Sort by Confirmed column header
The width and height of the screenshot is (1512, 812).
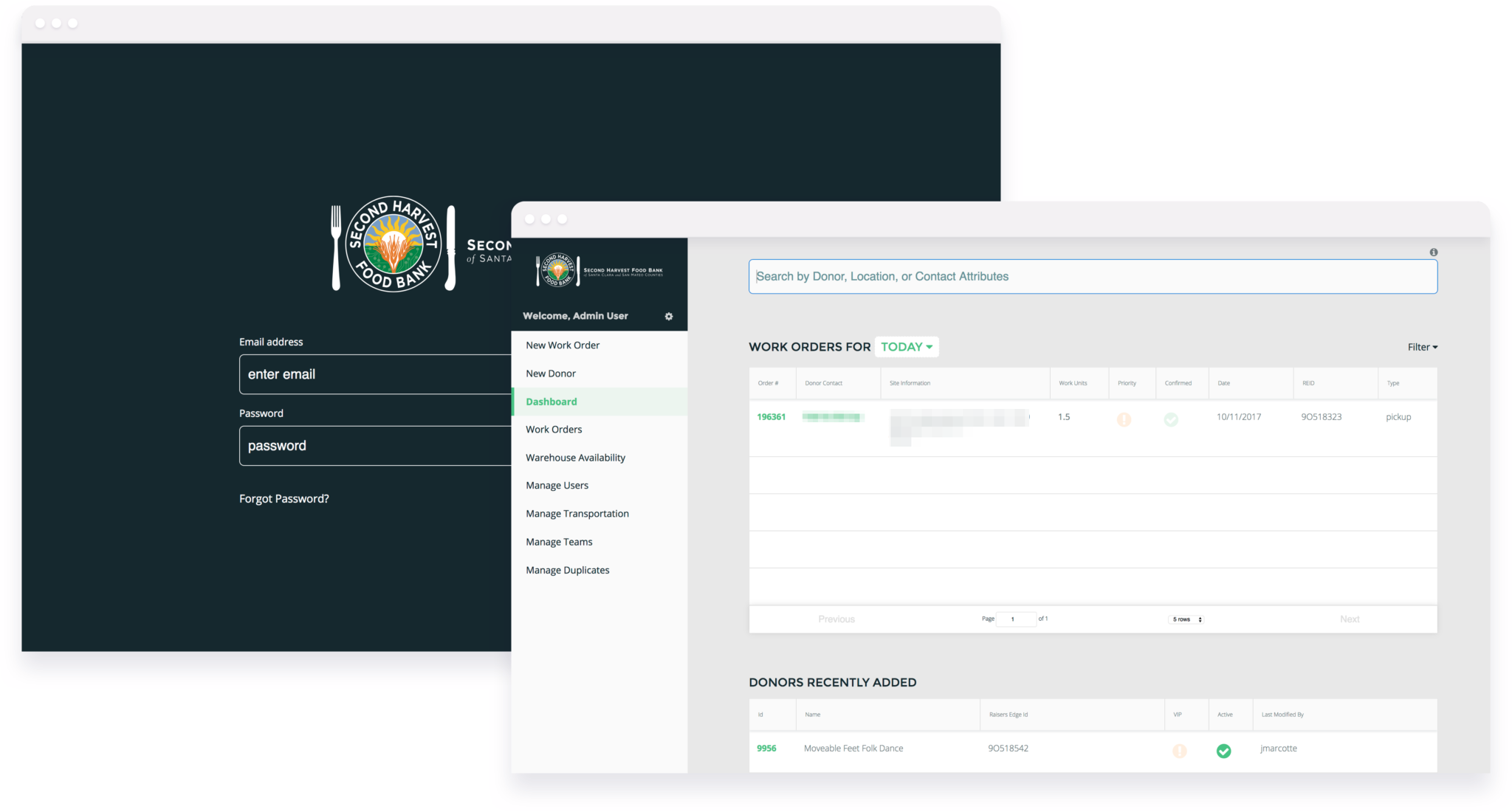[x=1182, y=383]
